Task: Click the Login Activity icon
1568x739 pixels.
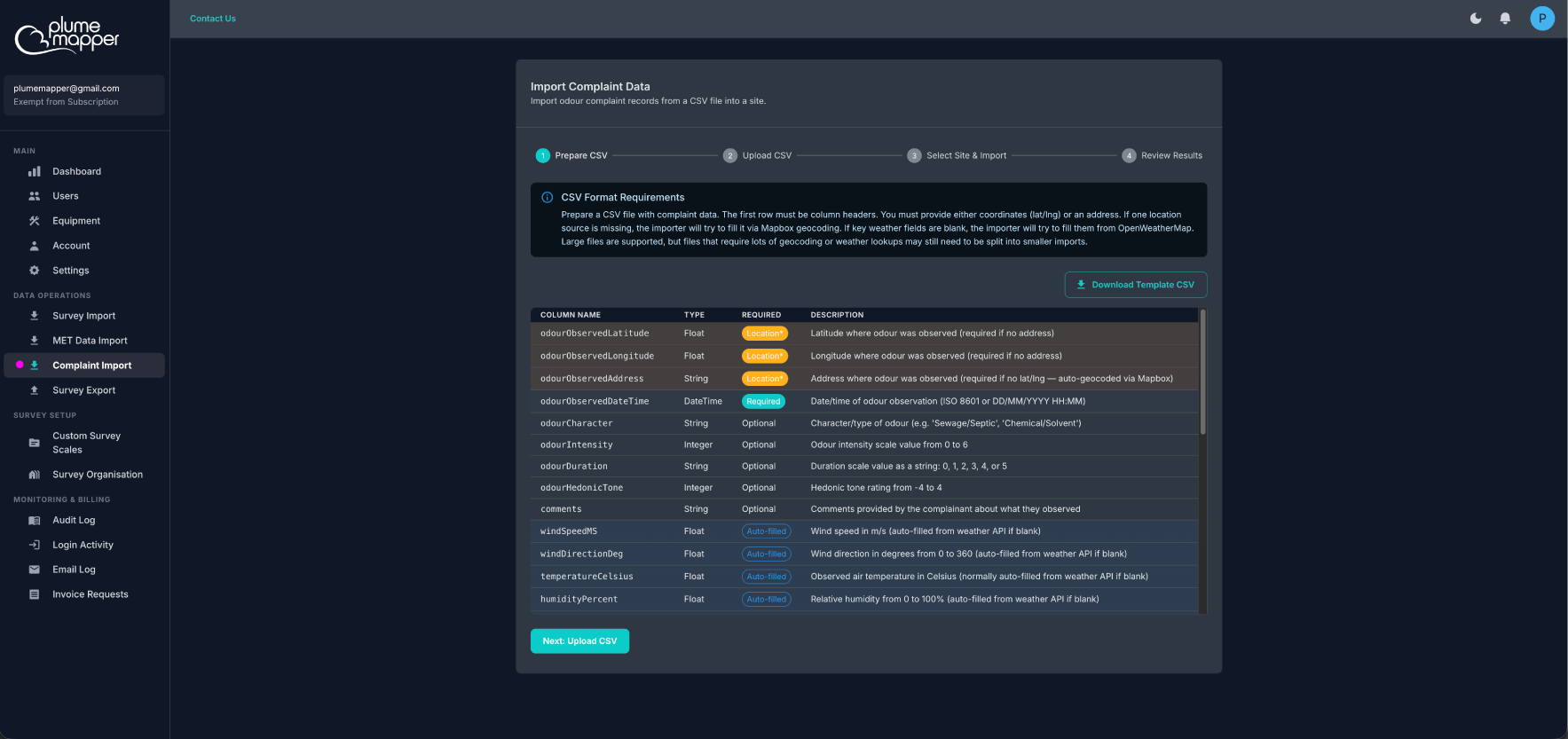Action: [35, 545]
